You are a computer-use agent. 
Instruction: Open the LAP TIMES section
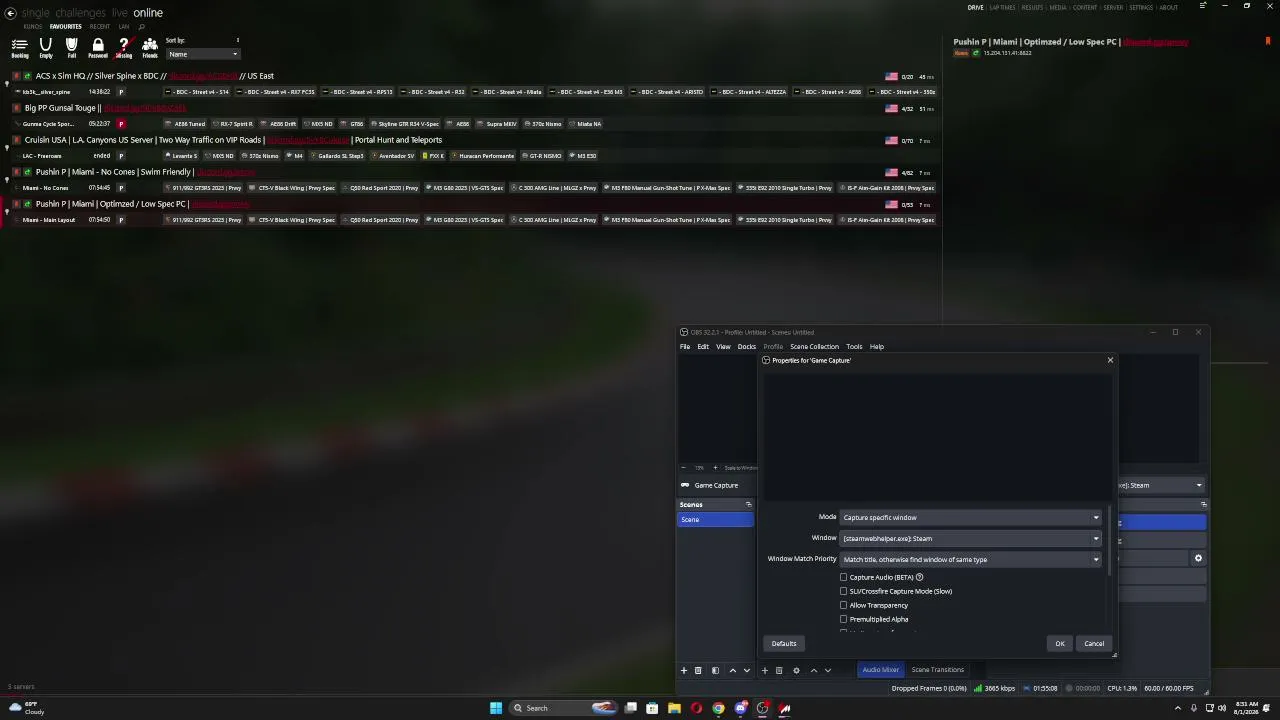pos(1002,8)
